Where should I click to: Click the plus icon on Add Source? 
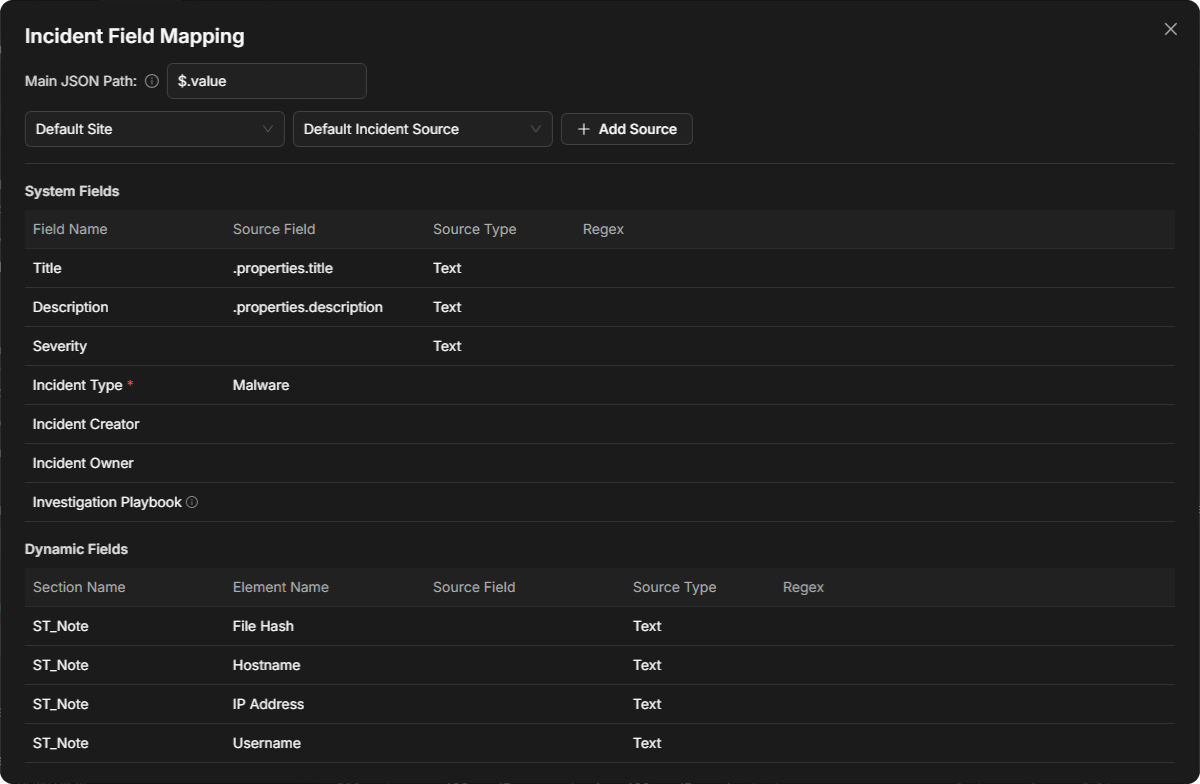[584, 129]
